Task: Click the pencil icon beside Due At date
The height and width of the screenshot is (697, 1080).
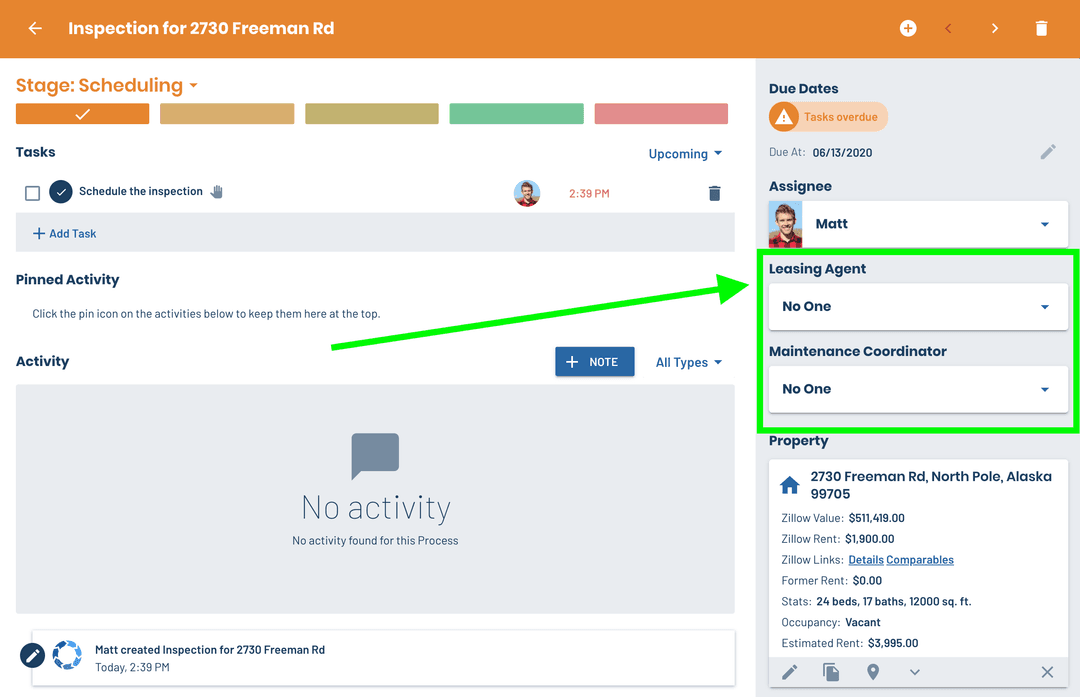Action: point(1047,152)
